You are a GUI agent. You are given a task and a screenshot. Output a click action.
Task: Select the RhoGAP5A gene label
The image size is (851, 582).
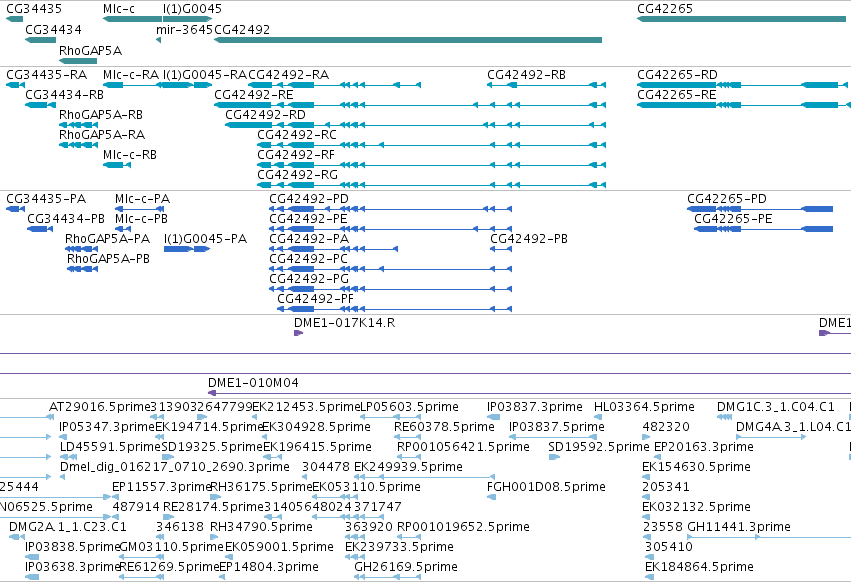90,50
